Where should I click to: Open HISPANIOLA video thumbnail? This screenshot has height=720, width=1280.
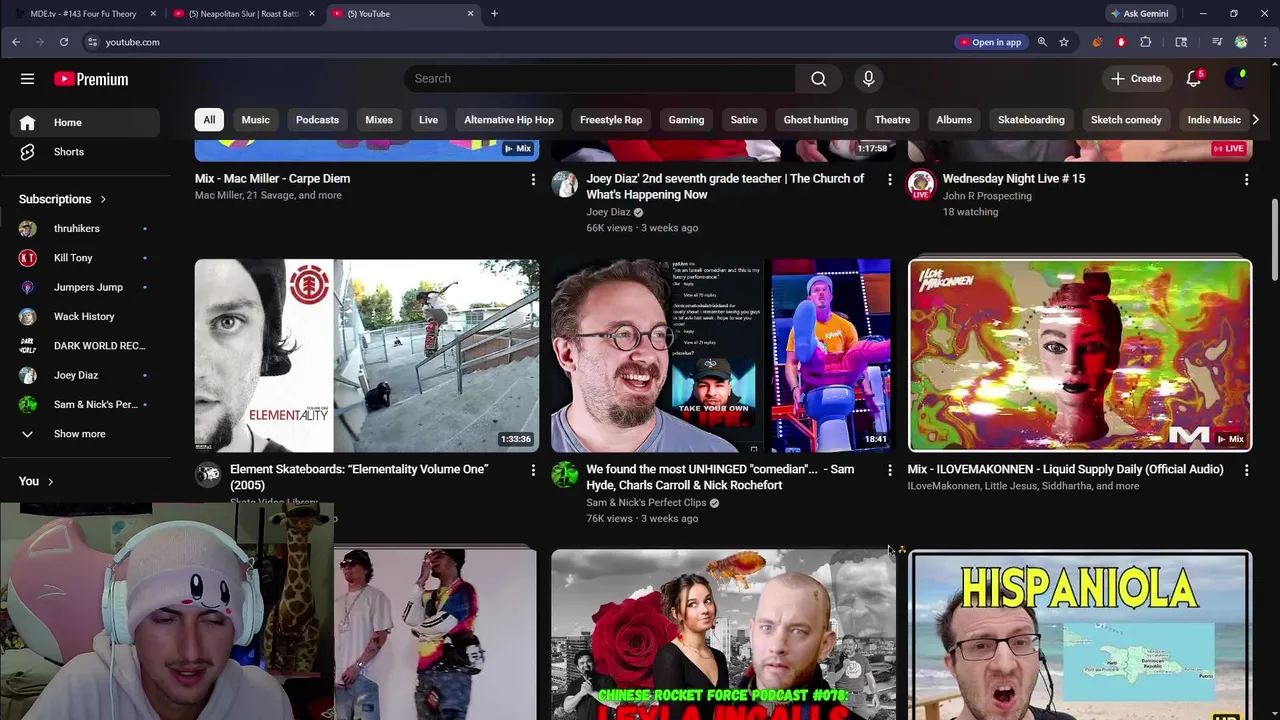(x=1080, y=636)
